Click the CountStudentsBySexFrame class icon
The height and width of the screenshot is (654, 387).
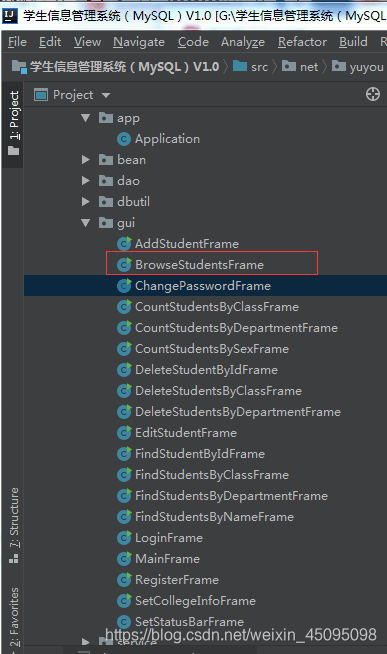(124, 349)
